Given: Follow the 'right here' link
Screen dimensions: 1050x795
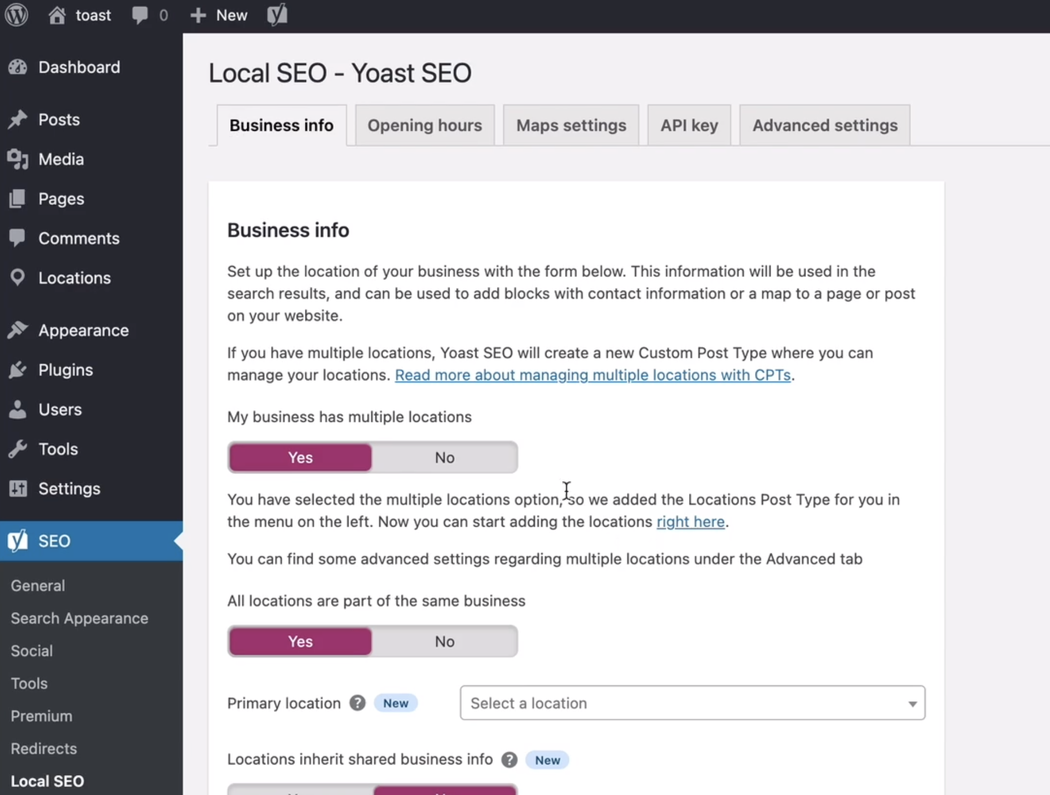Looking at the screenshot, I should [x=690, y=522].
